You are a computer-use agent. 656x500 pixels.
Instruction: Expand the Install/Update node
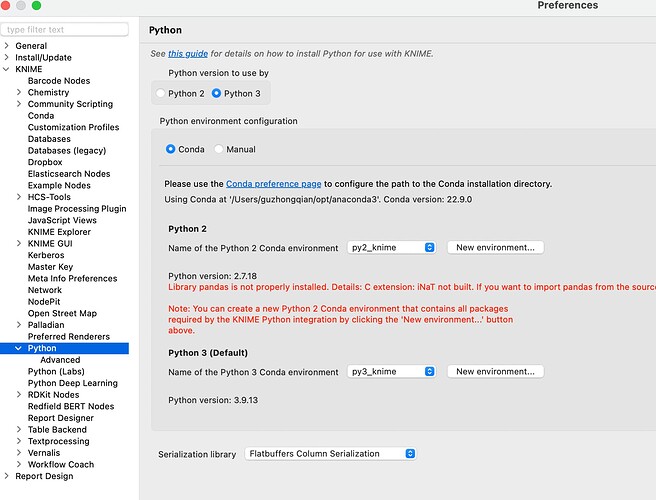click(x=8, y=58)
